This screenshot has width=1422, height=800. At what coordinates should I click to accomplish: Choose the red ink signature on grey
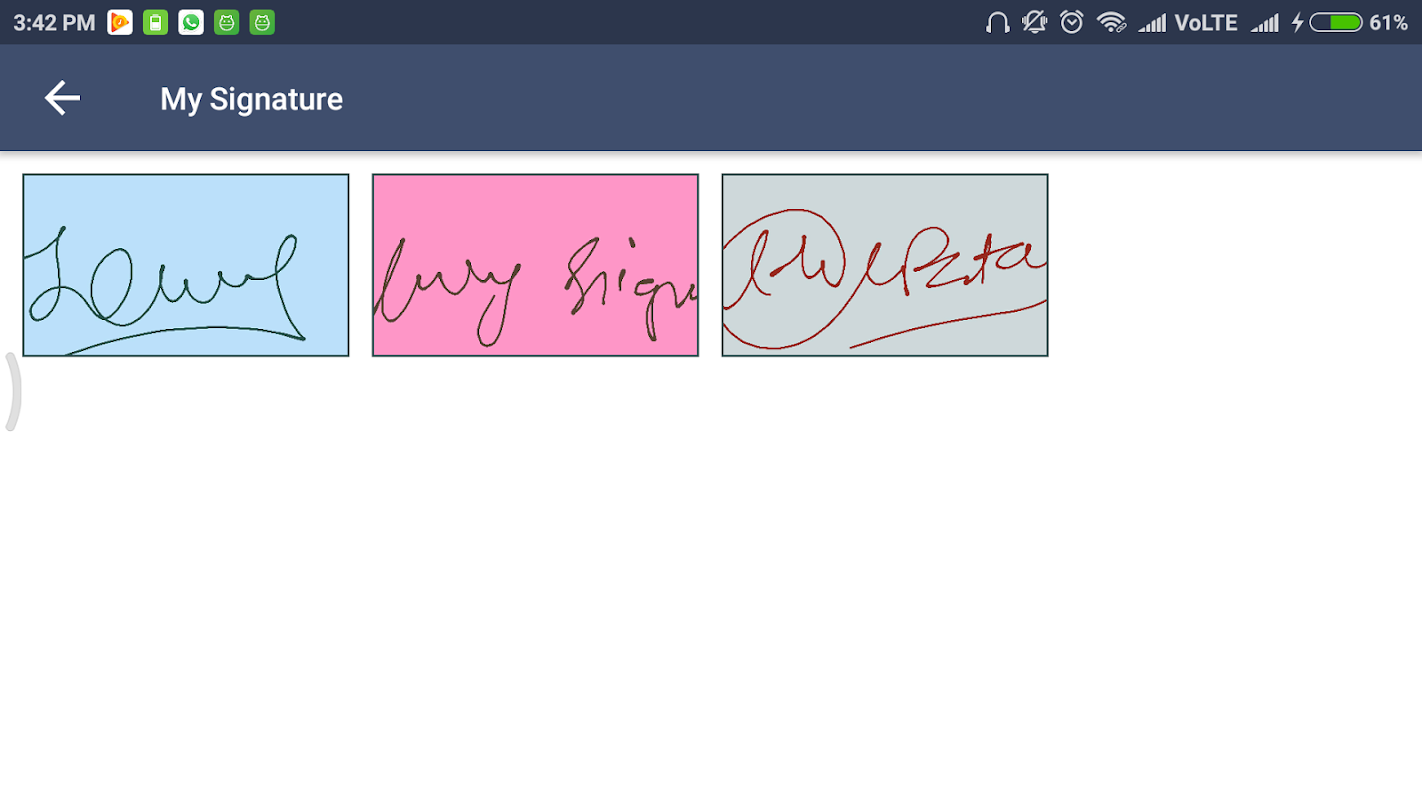(x=885, y=265)
